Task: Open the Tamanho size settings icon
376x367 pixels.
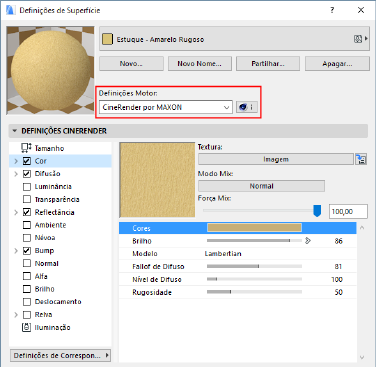Action: 26,148
